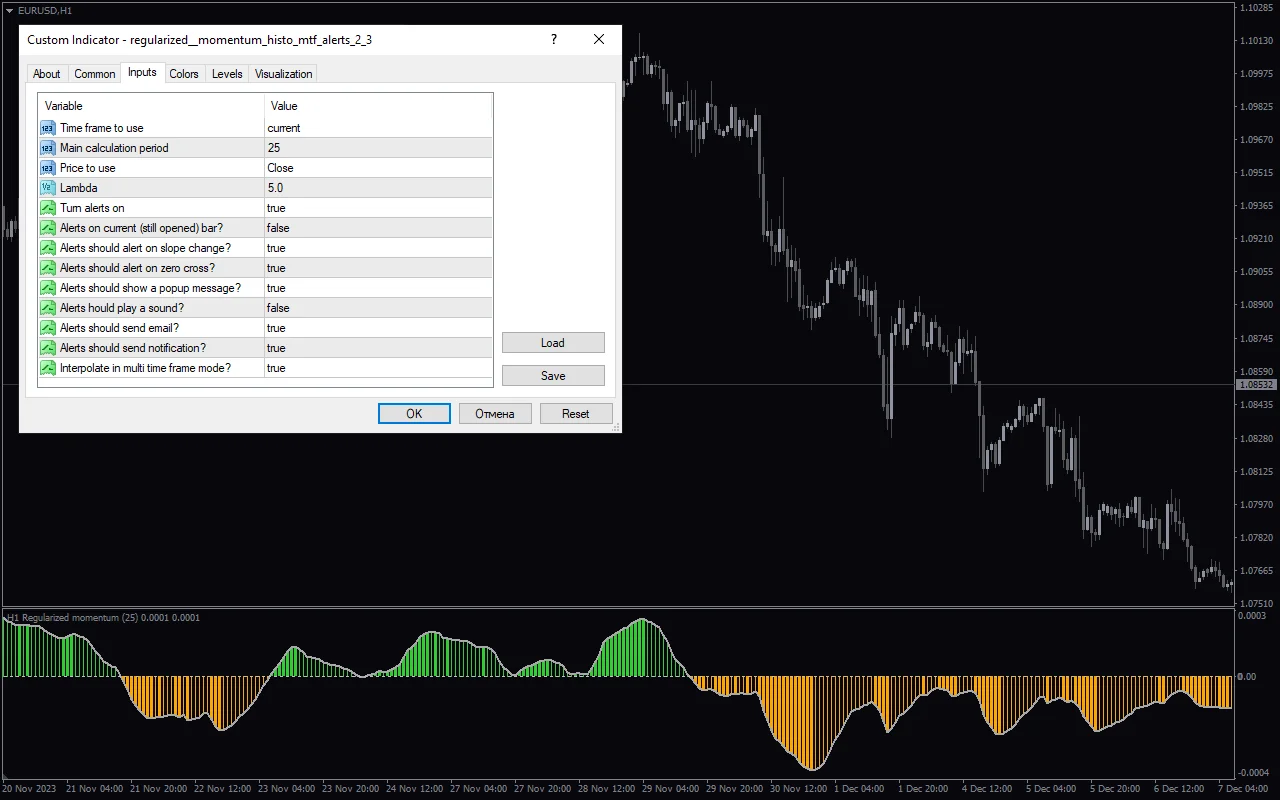This screenshot has width=1280, height=800.
Task: Click the green chart icon beside 'Turn alerts on'
Action: click(x=47, y=208)
